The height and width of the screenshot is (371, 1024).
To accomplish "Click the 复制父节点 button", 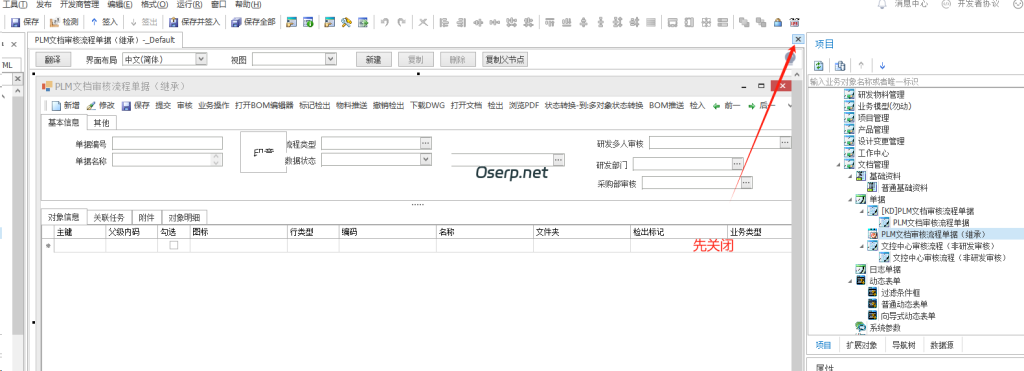I will coord(505,59).
